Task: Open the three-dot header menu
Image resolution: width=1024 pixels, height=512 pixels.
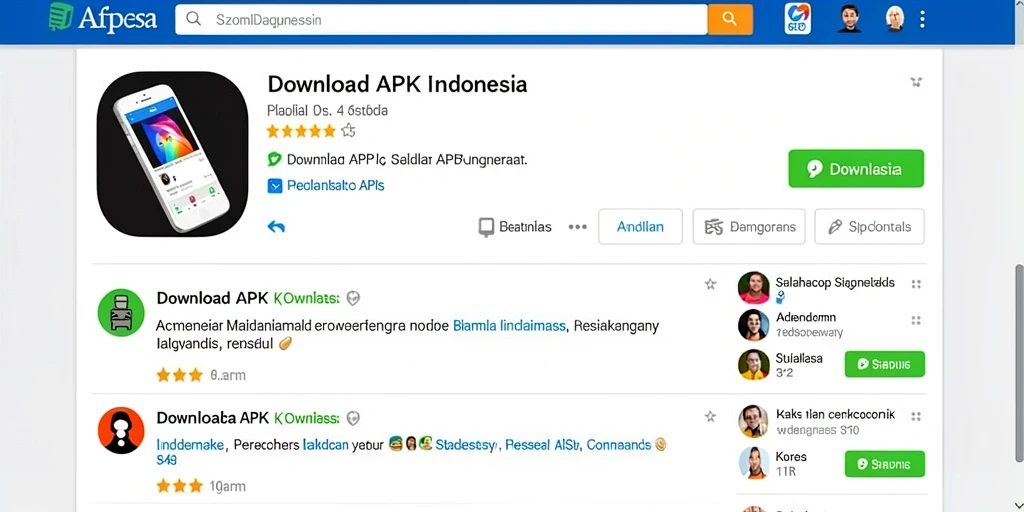Action: 922,19
